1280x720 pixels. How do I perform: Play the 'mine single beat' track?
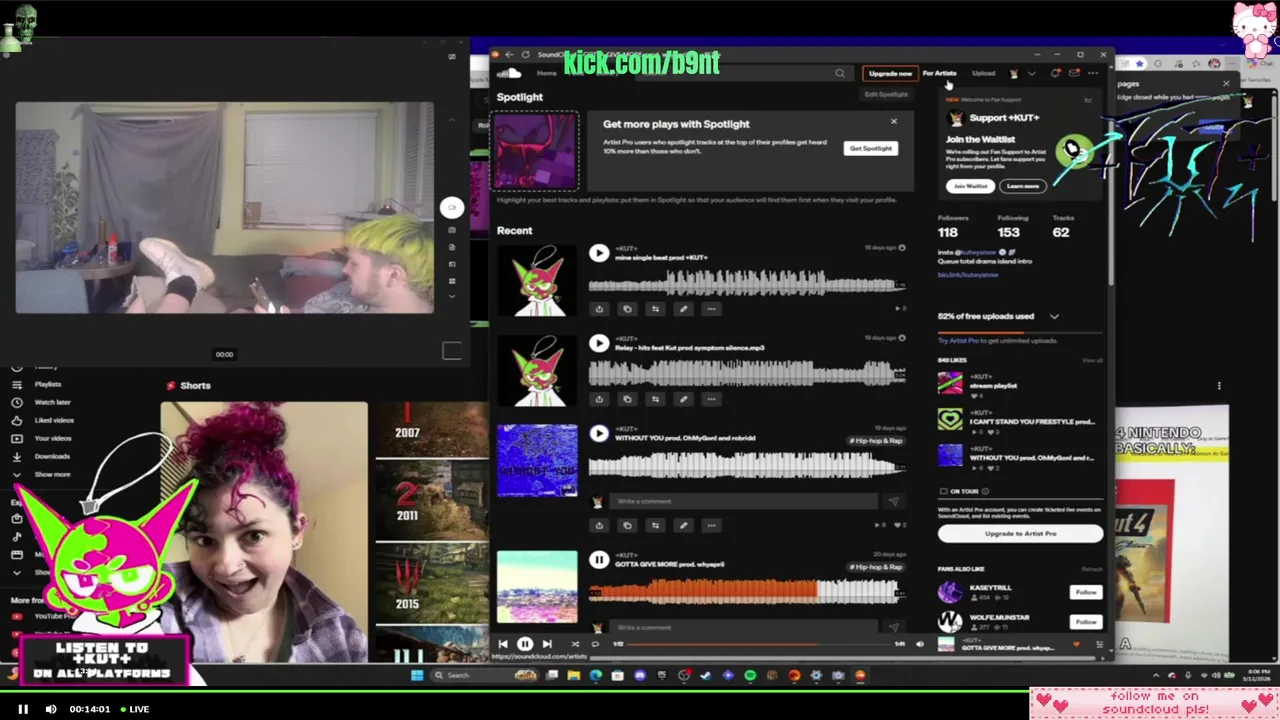coord(599,253)
